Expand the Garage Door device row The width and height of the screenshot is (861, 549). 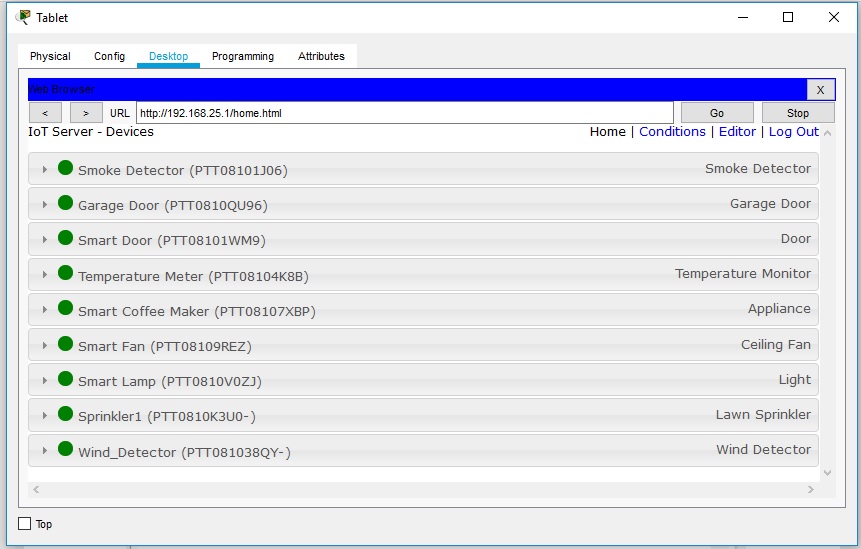click(44, 205)
